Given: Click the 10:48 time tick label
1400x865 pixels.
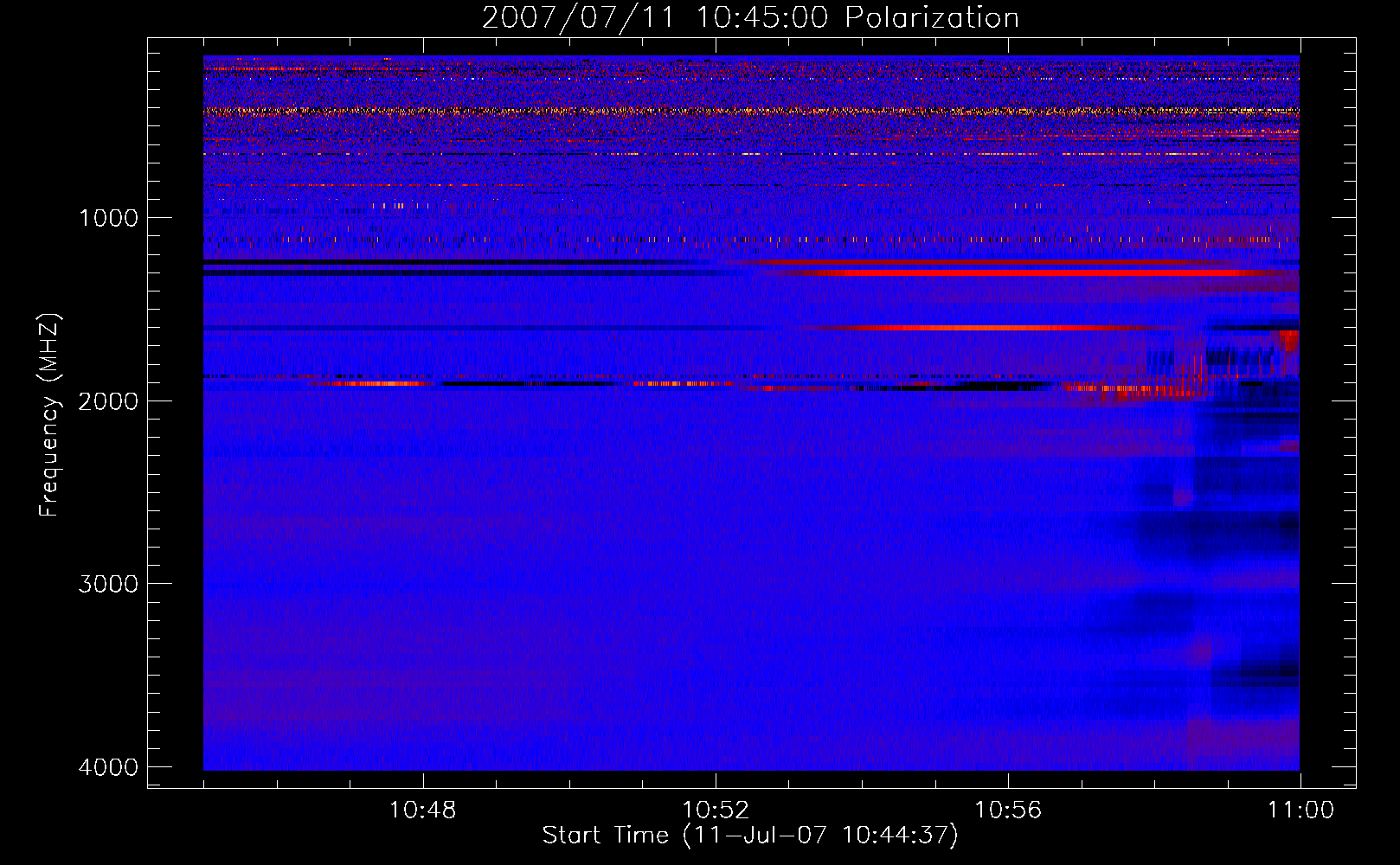Looking at the screenshot, I should [x=422, y=811].
